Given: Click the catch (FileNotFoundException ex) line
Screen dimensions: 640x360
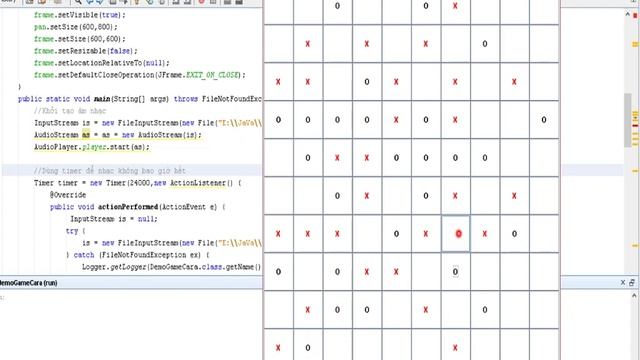Looking at the screenshot, I should 138,255.
